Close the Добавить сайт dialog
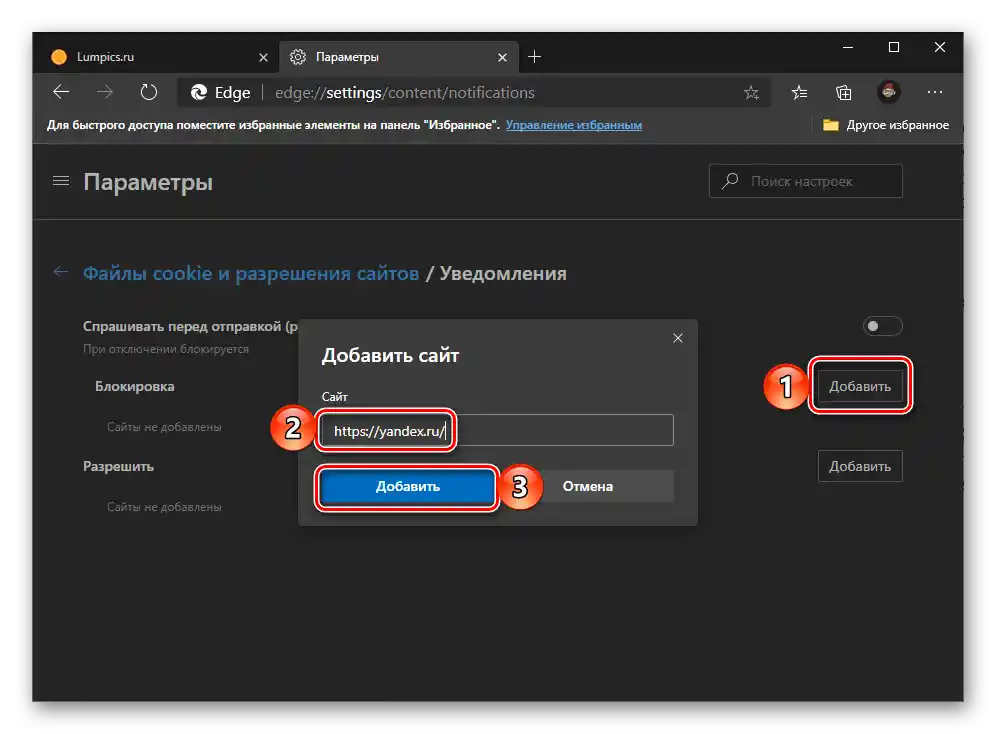996x734 pixels. pyautogui.click(x=678, y=338)
